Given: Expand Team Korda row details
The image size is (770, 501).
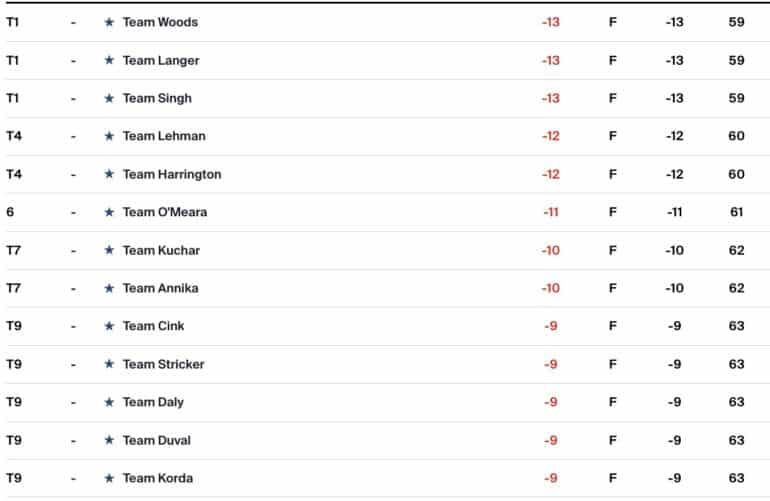Looking at the screenshot, I should pyautogui.click(x=385, y=478).
